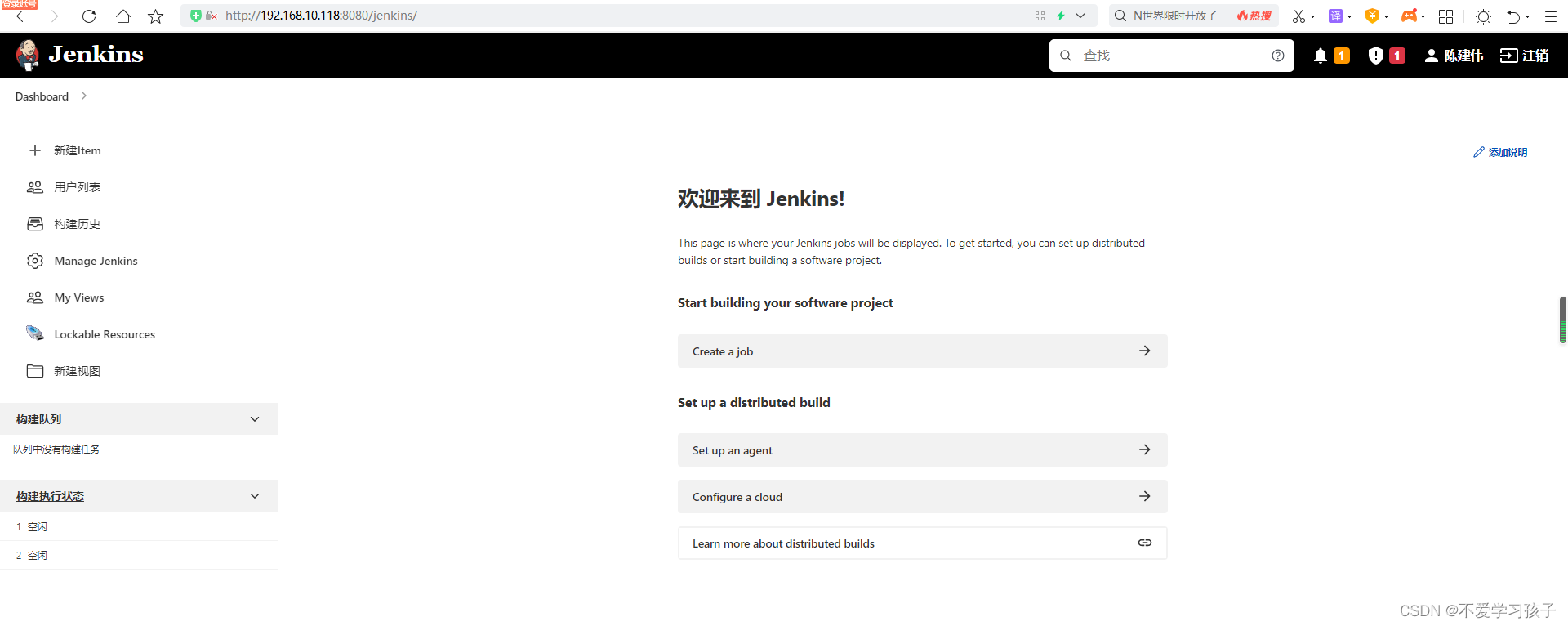Click the browser apps grid icon
The width and height of the screenshot is (1568, 626).
[1445, 16]
